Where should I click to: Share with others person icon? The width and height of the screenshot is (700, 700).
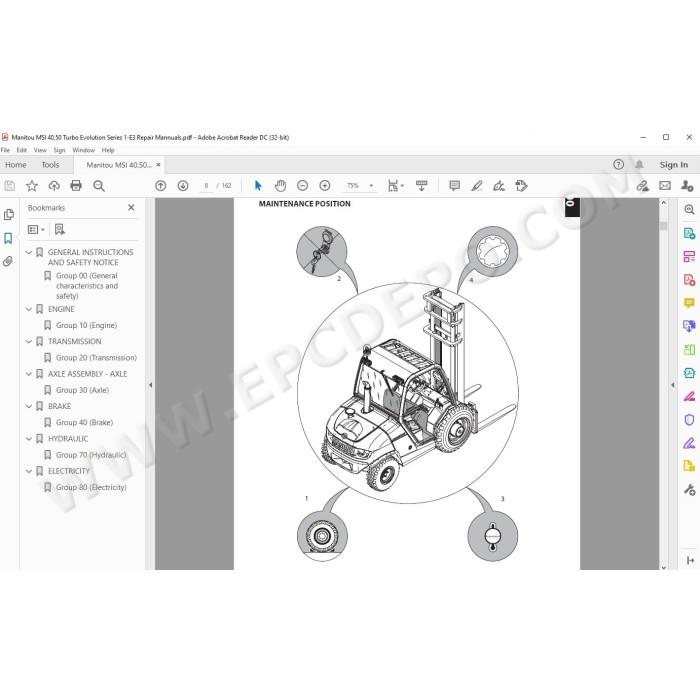point(687,186)
